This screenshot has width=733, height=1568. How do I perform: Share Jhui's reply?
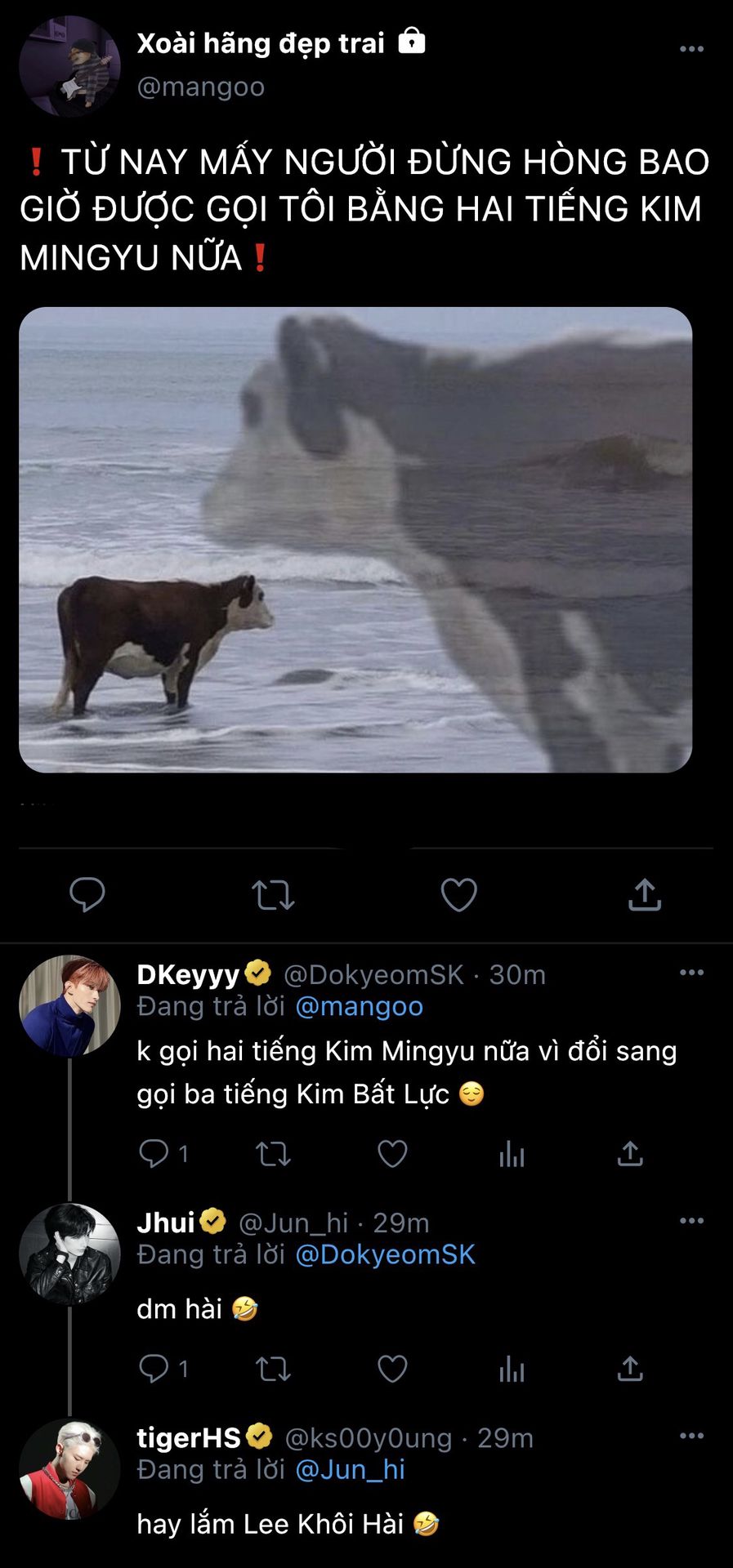point(630,1369)
